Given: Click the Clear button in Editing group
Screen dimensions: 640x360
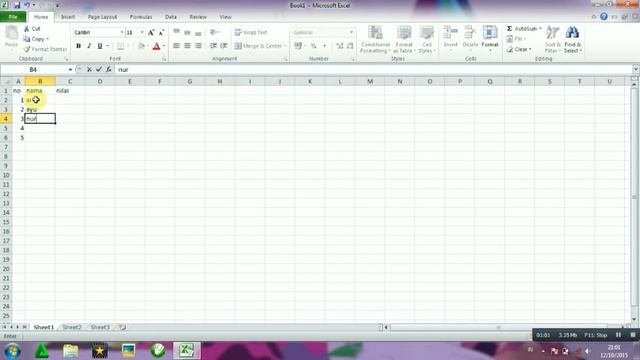Looking at the screenshot, I should pyautogui.click(x=519, y=49).
